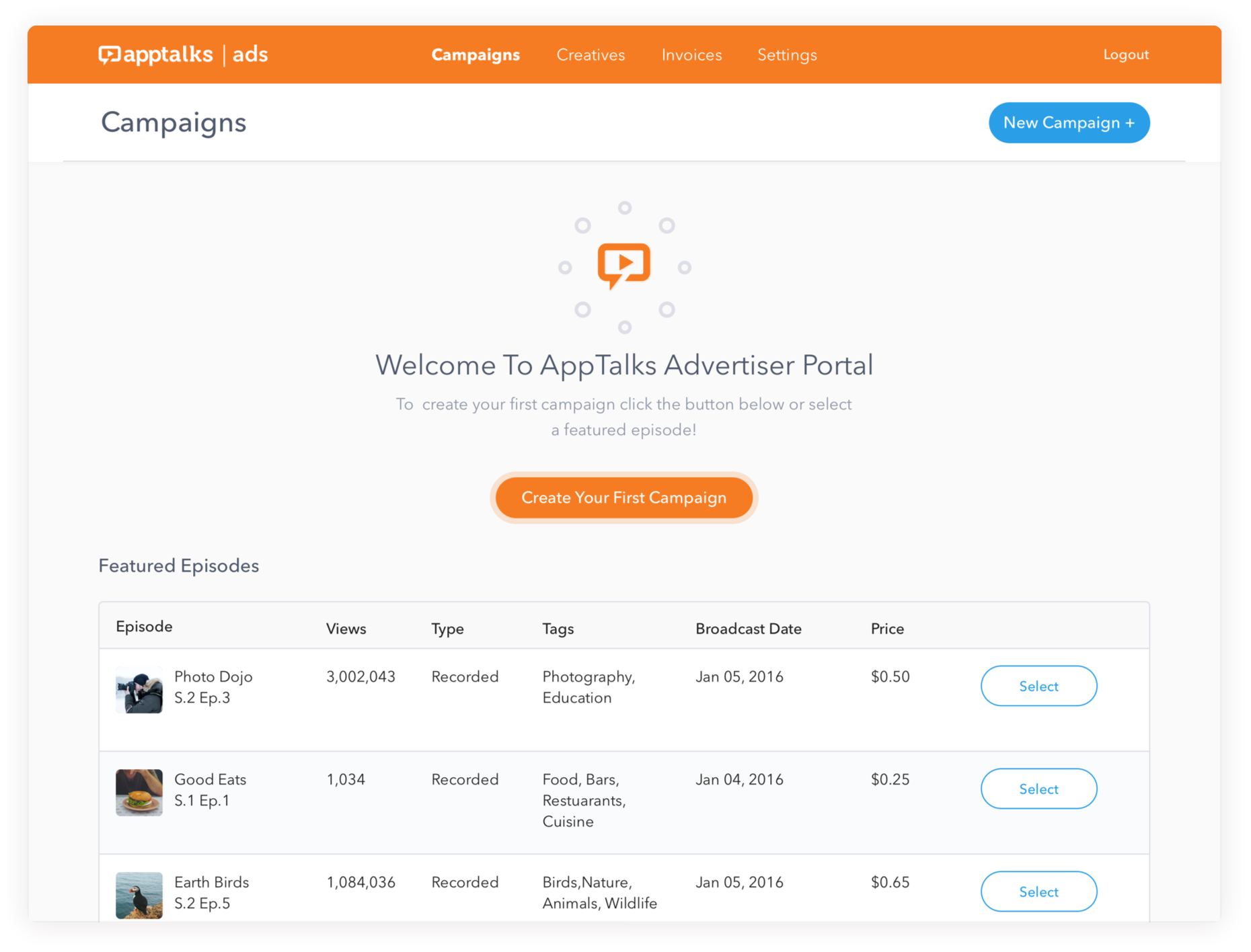1251x952 pixels.
Task: Click the New Campaign button
Action: tap(1069, 122)
